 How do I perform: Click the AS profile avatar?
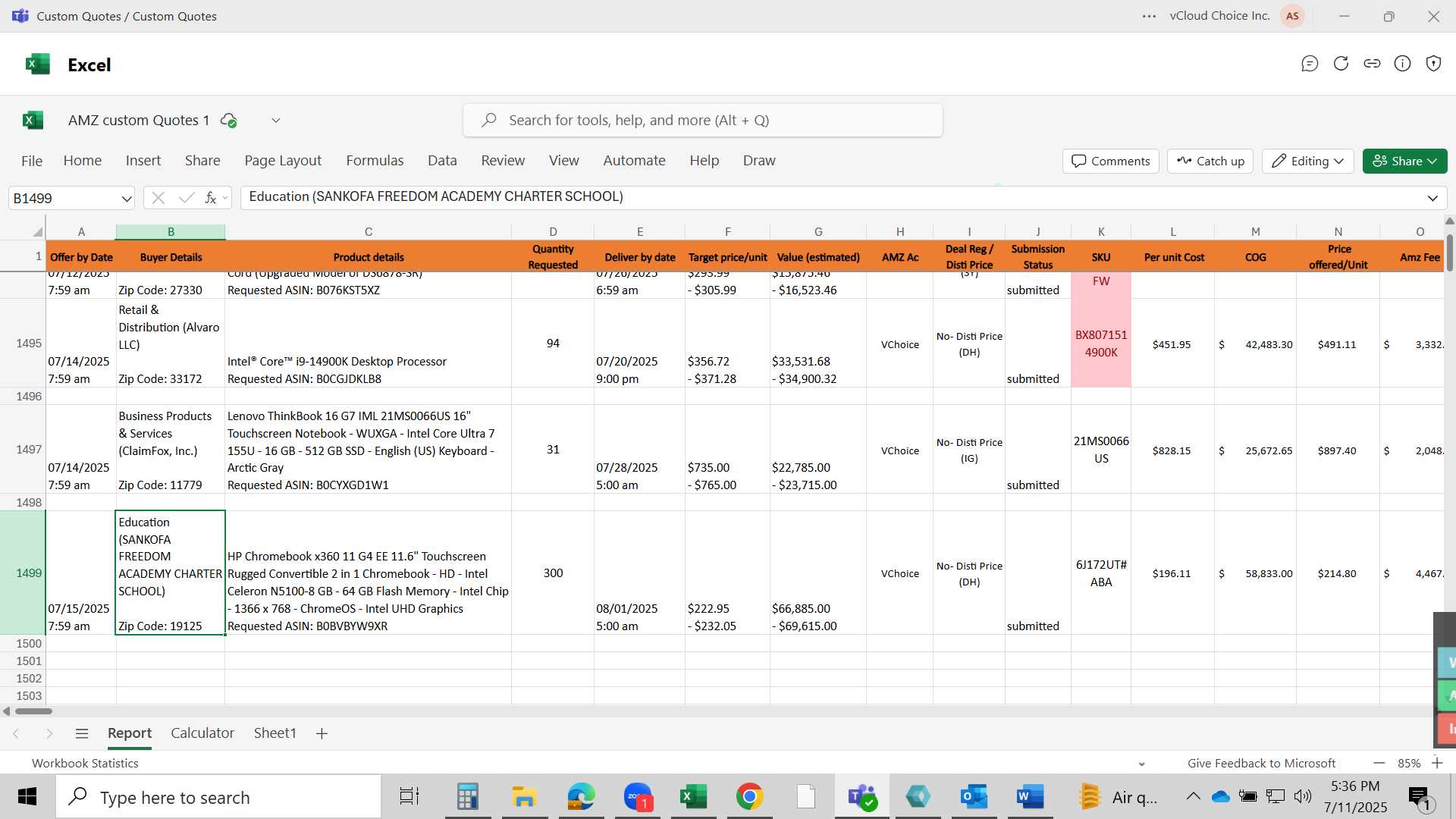click(x=1293, y=16)
